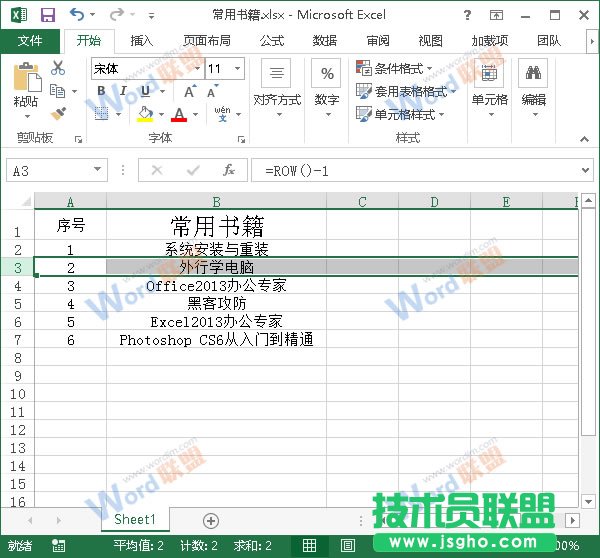Click the 文件 file button
The height and width of the screenshot is (558, 600).
point(30,41)
